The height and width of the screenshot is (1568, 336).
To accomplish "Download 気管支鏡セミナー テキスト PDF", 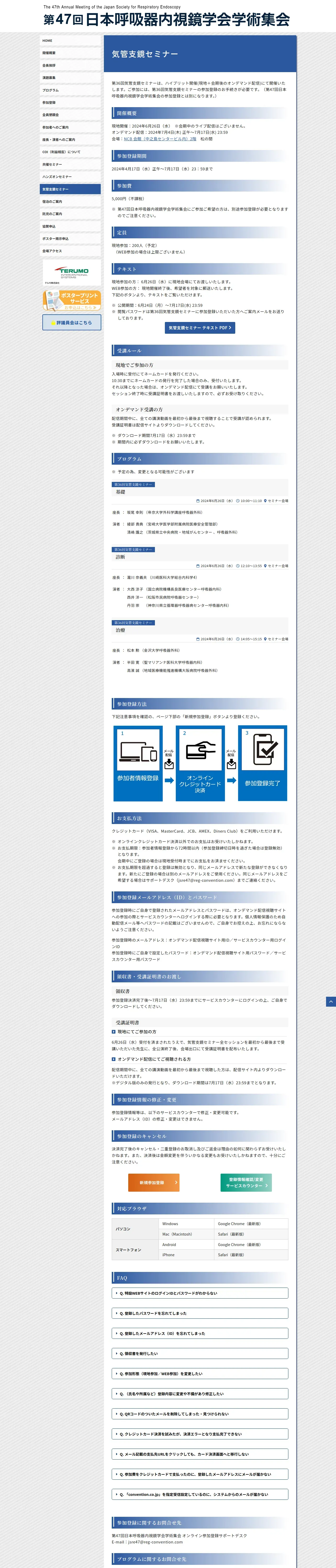I will point(199,327).
